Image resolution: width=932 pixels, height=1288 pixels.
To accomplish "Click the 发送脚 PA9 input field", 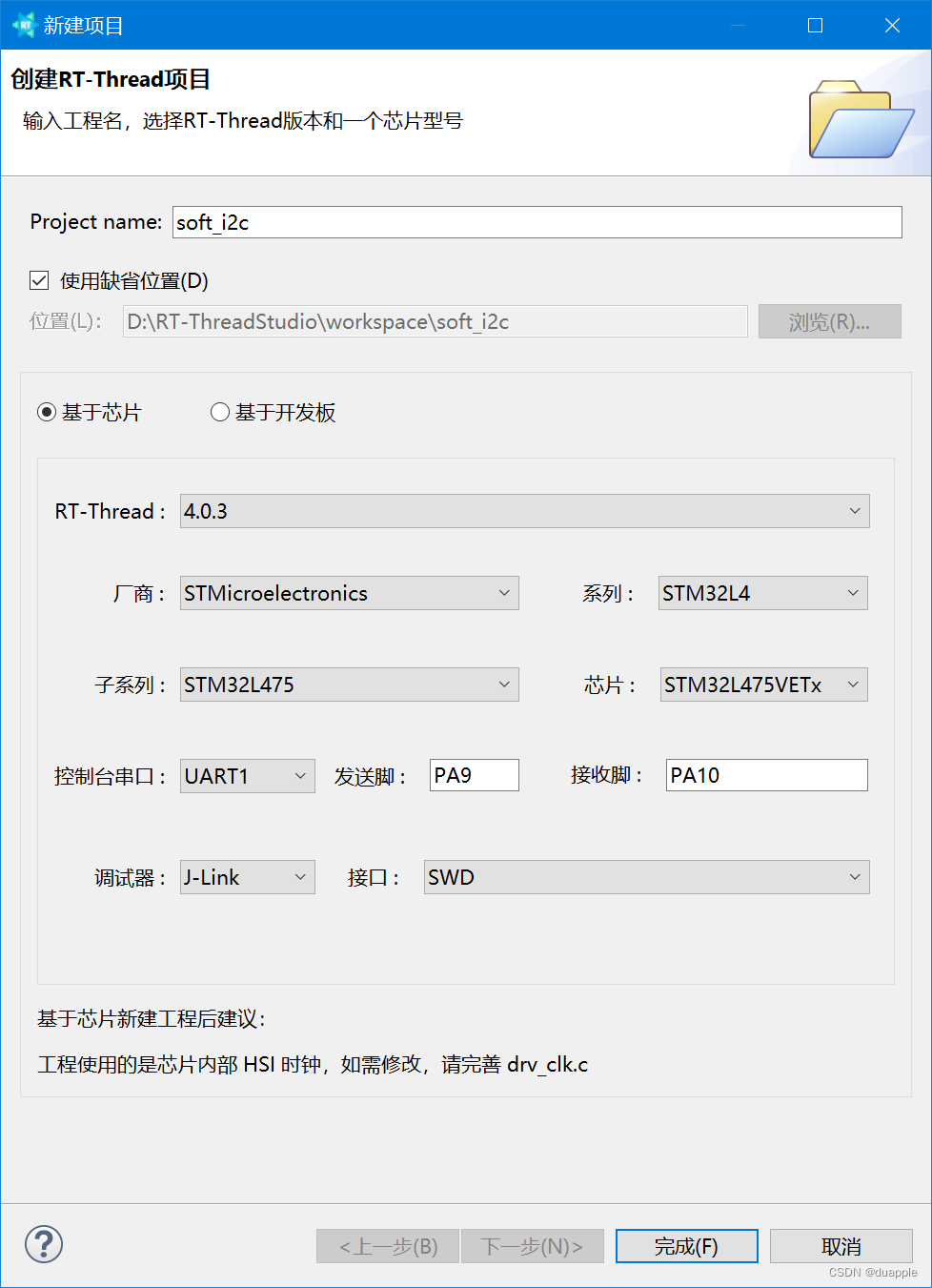I will pyautogui.click(x=475, y=775).
